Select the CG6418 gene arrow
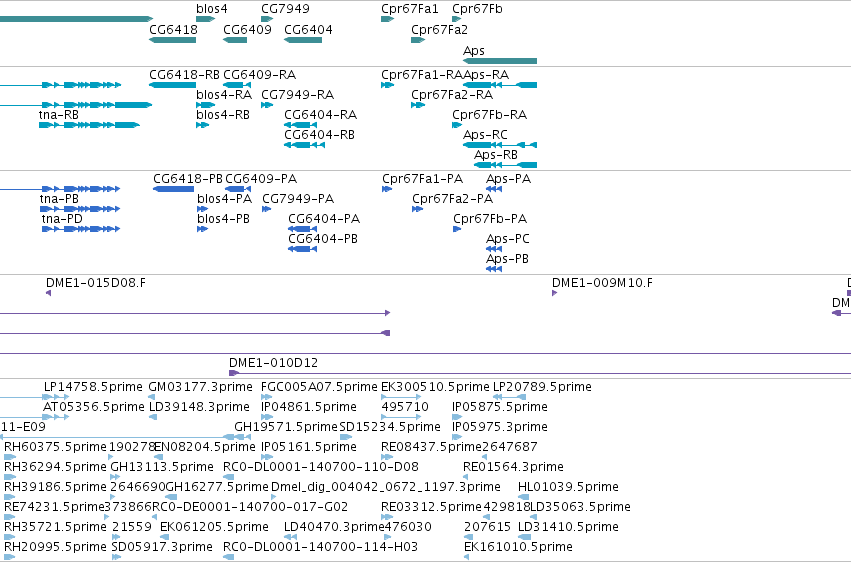The image size is (851, 562). (173, 40)
